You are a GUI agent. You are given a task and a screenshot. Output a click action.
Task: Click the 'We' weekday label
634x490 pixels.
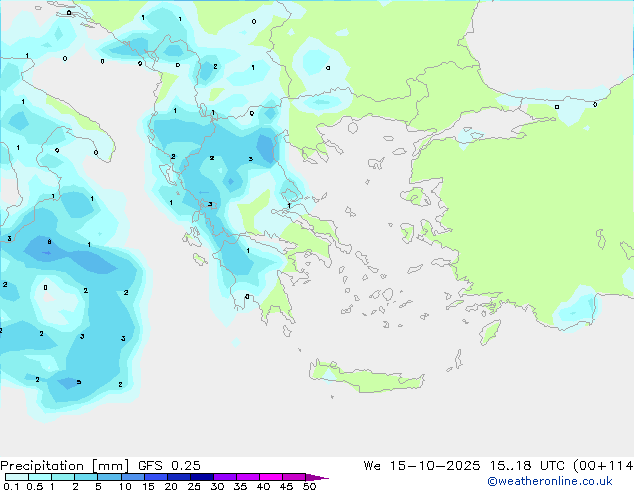point(372,465)
